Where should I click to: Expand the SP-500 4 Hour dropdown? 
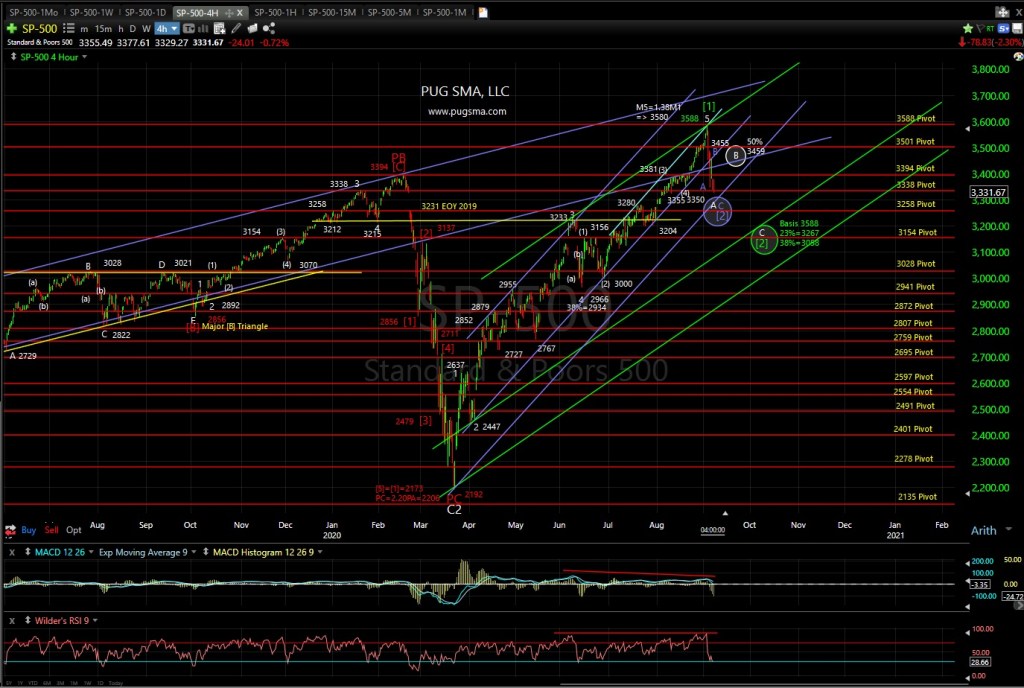click(x=84, y=57)
